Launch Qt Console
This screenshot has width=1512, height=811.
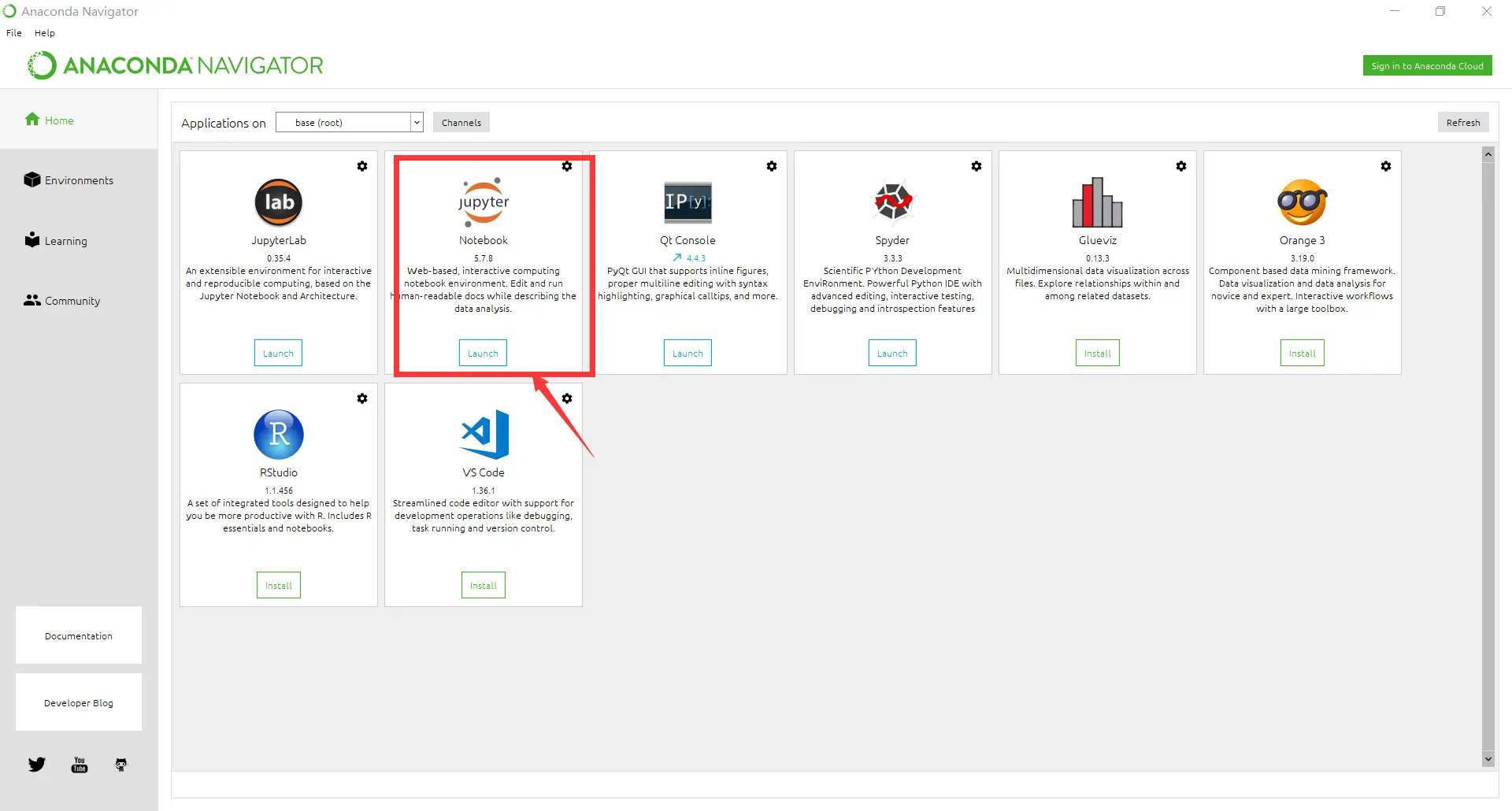tap(687, 353)
